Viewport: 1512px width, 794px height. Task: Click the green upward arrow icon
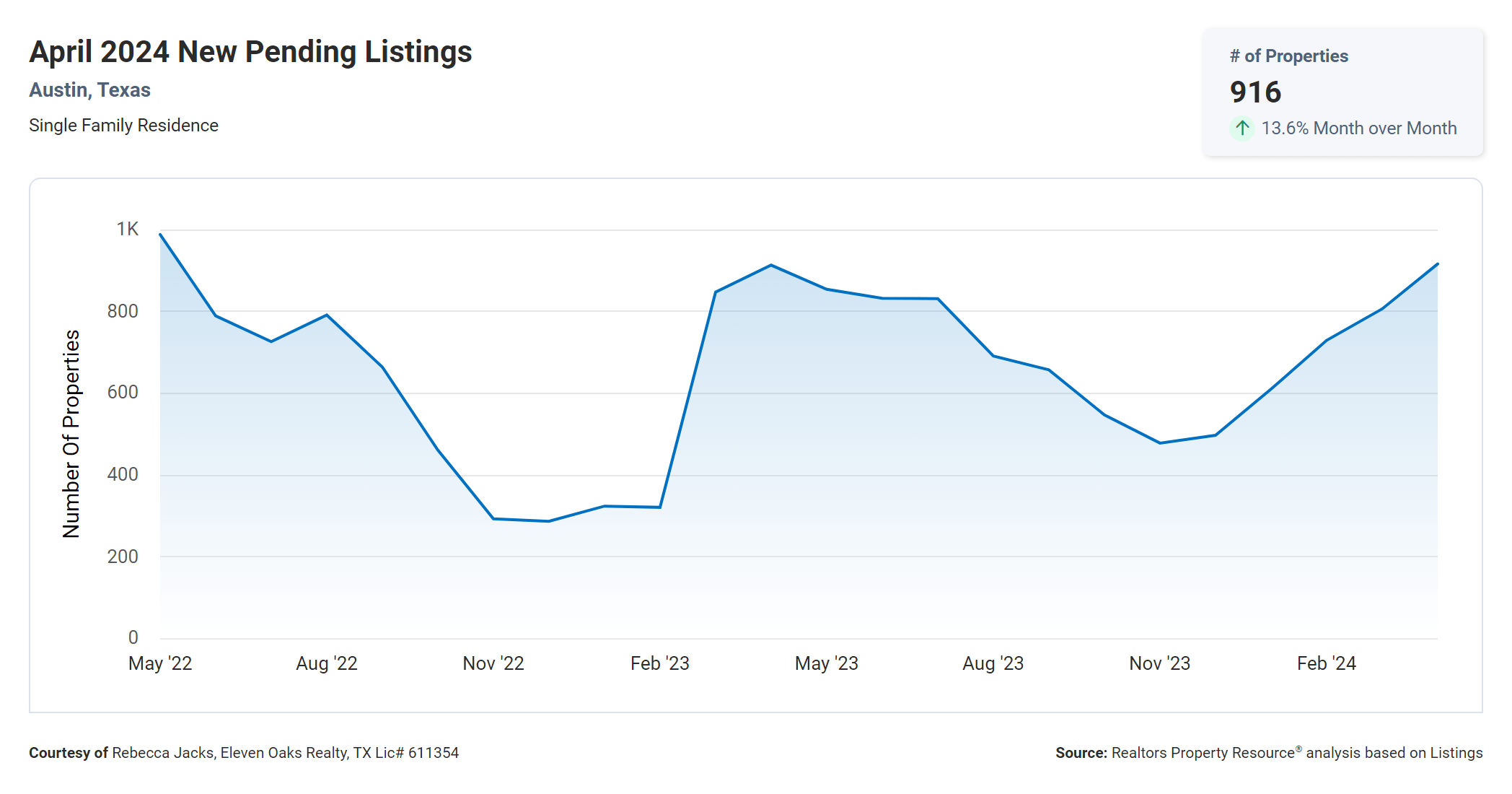pos(1241,128)
